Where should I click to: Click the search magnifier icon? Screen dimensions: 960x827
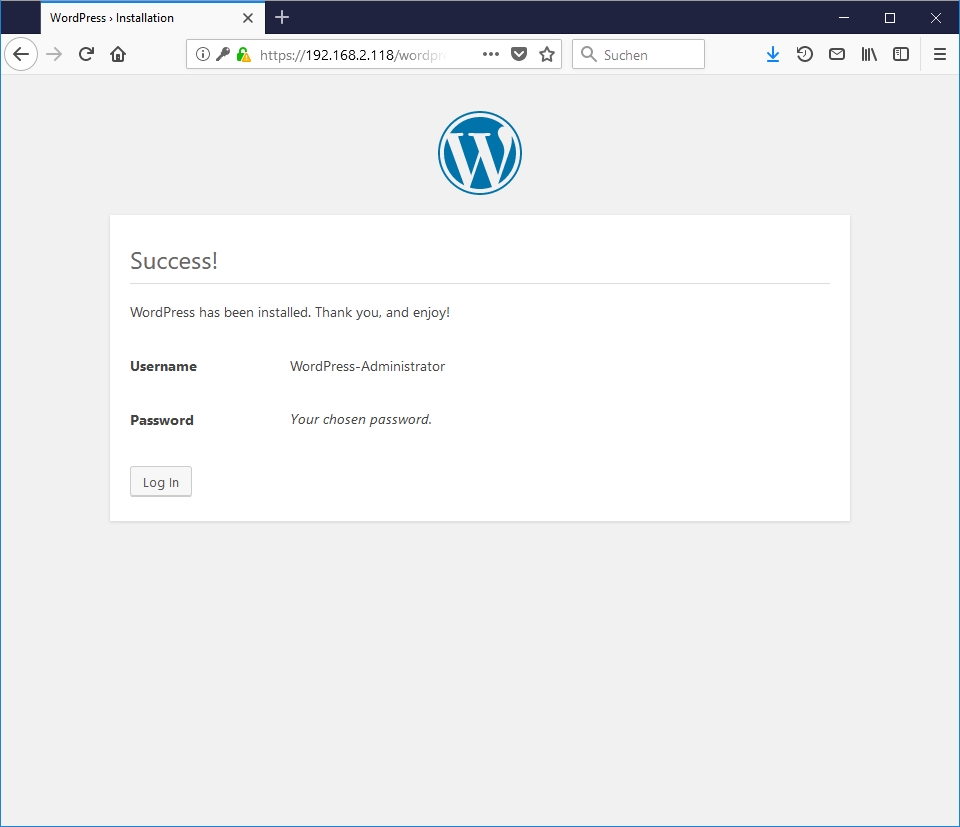pos(588,54)
